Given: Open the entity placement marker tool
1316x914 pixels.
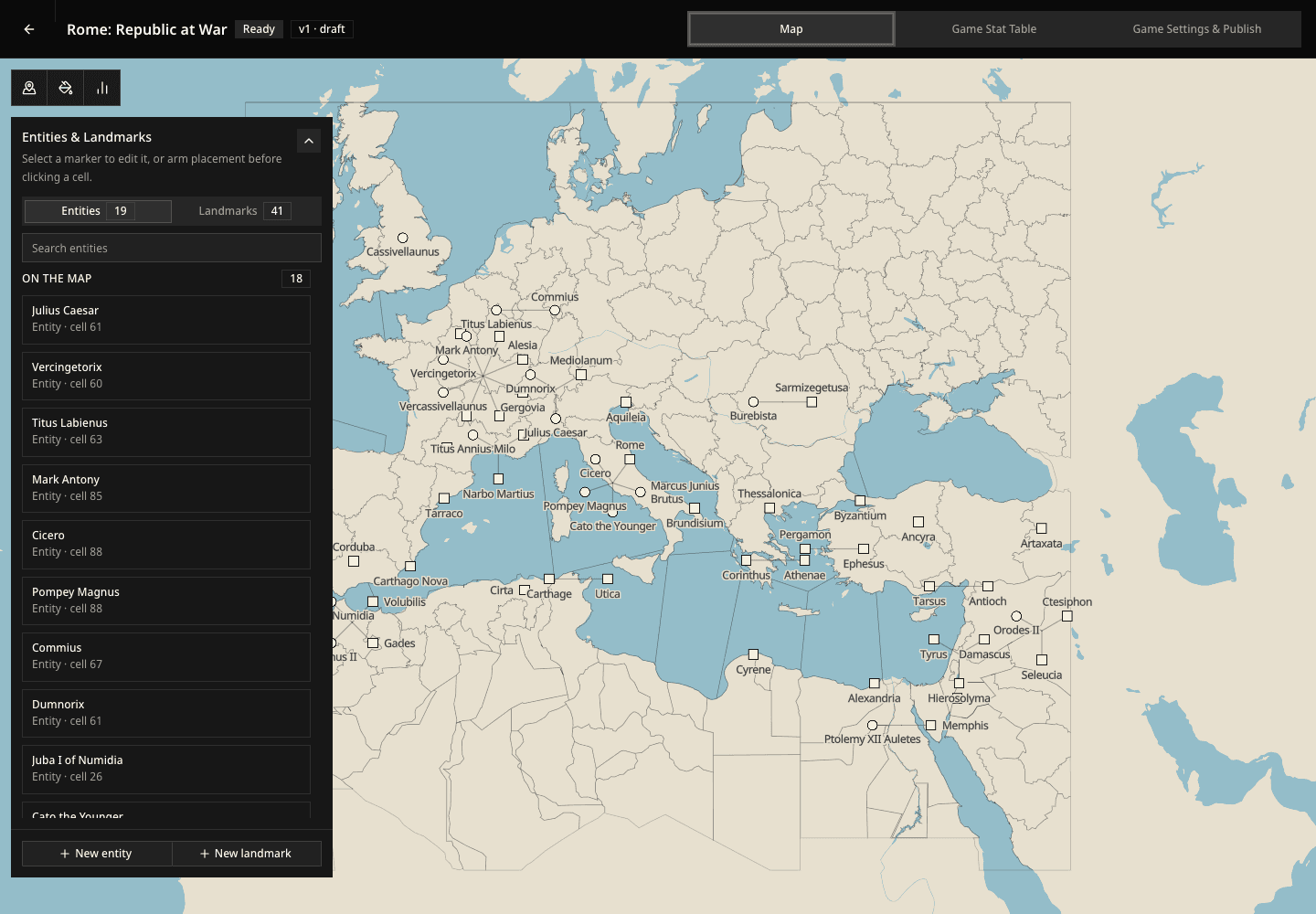Looking at the screenshot, I should coord(29,88).
